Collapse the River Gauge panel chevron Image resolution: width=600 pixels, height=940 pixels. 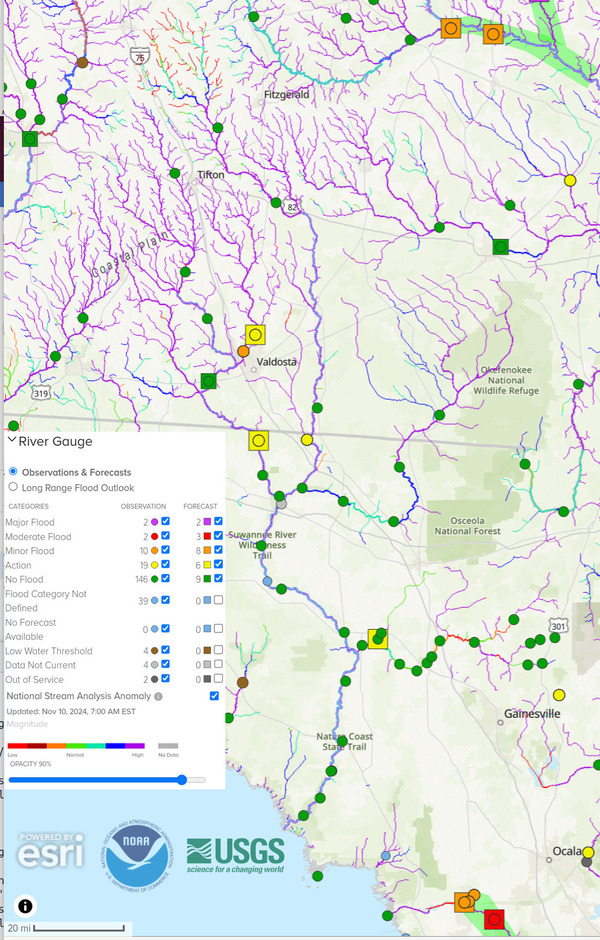click(x=11, y=440)
